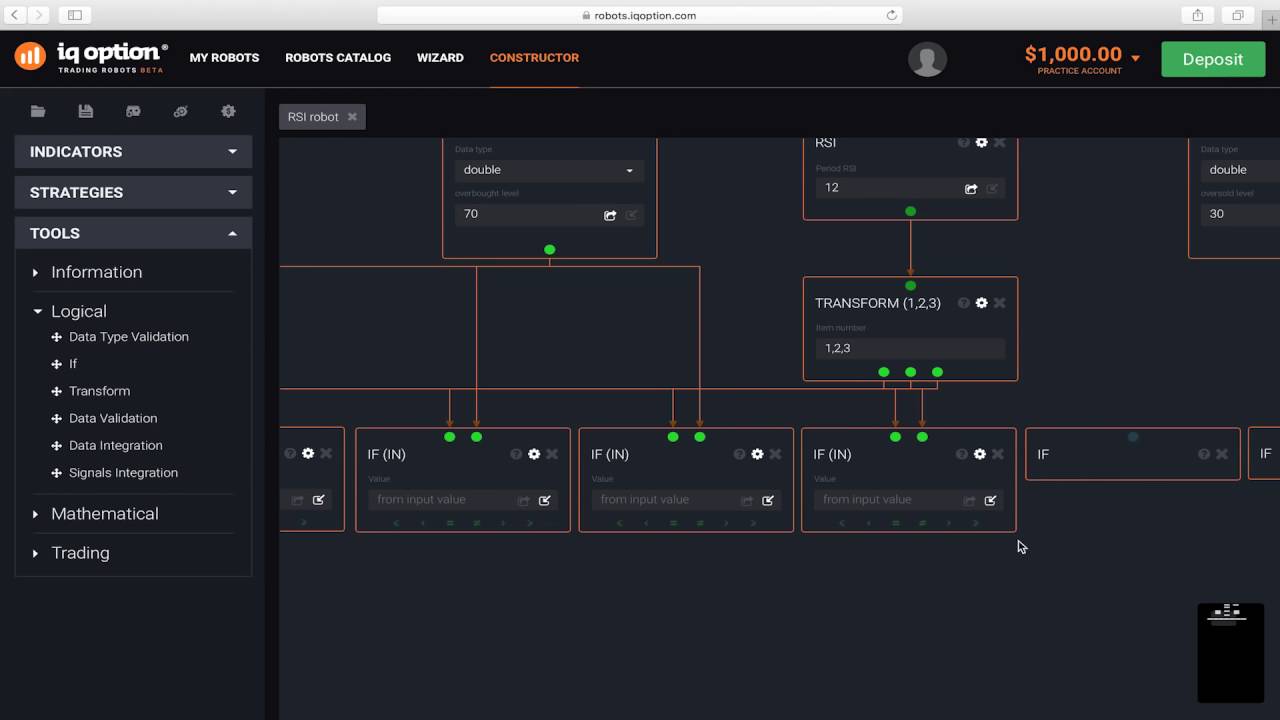
Task: Expand the Trading tools group
Action: click(x=80, y=552)
